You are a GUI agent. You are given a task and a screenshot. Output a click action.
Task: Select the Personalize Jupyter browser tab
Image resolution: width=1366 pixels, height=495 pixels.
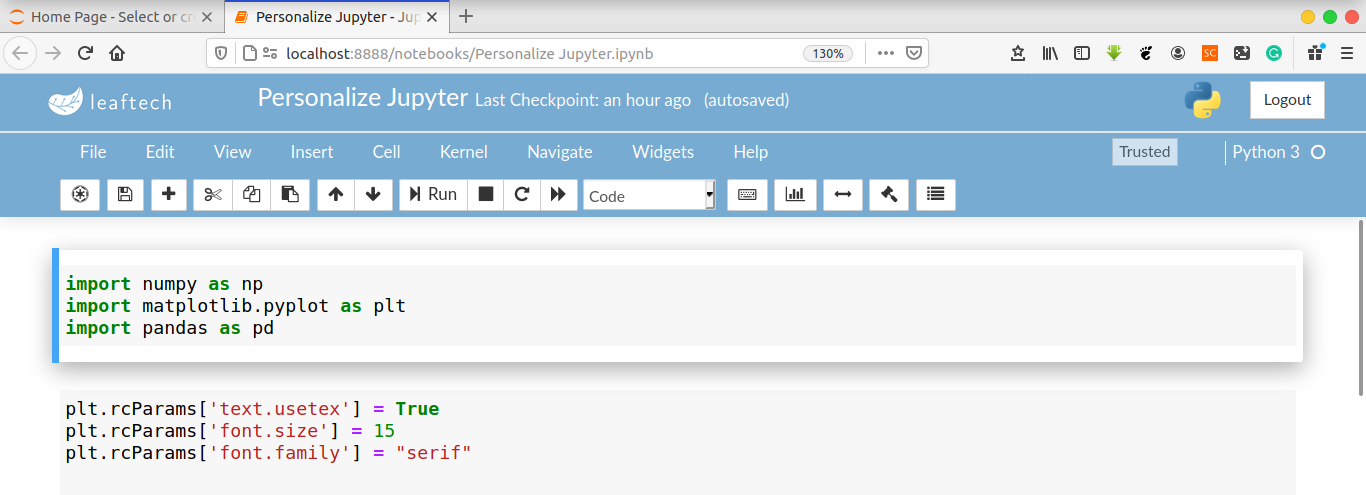pyautogui.click(x=336, y=17)
